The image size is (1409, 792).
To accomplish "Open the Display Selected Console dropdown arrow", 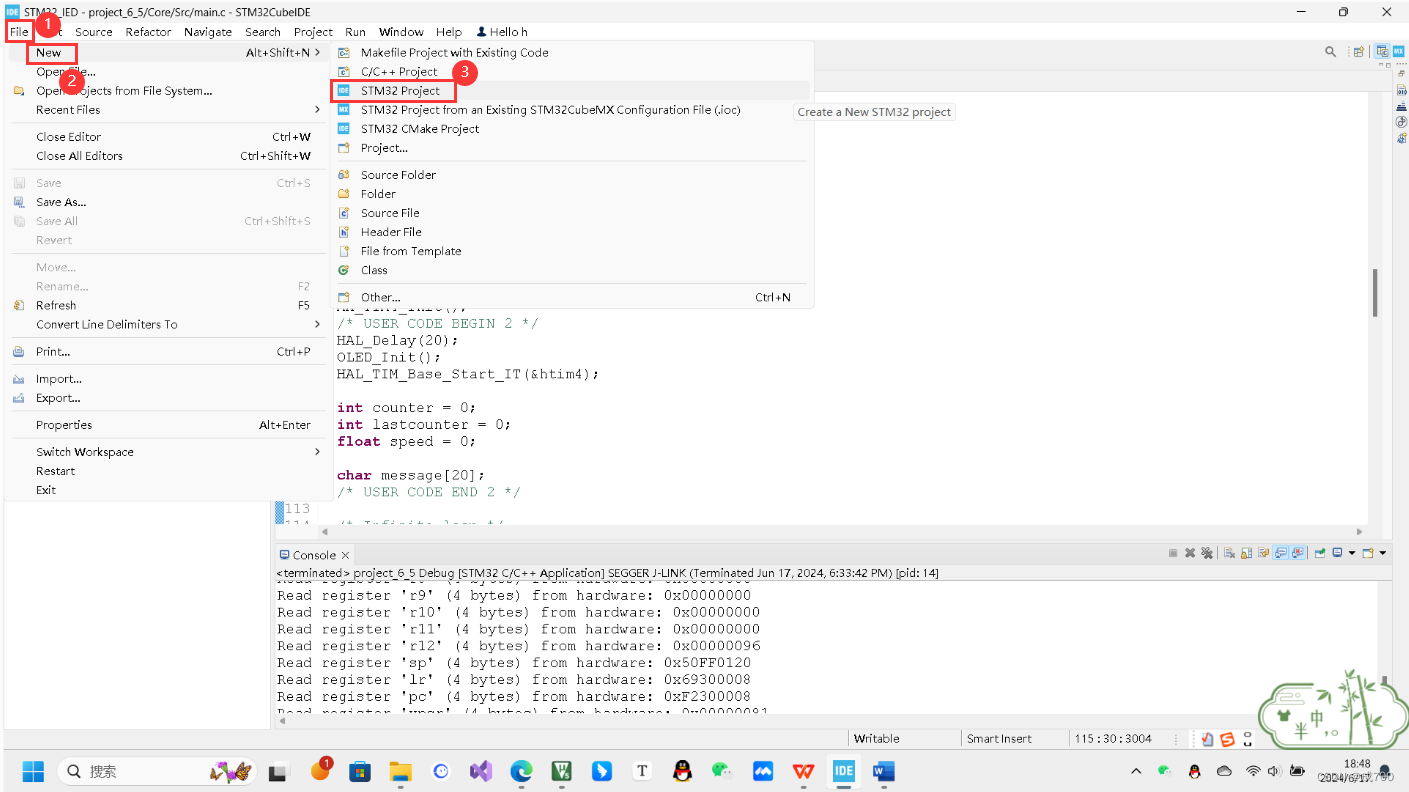I will [1352, 553].
